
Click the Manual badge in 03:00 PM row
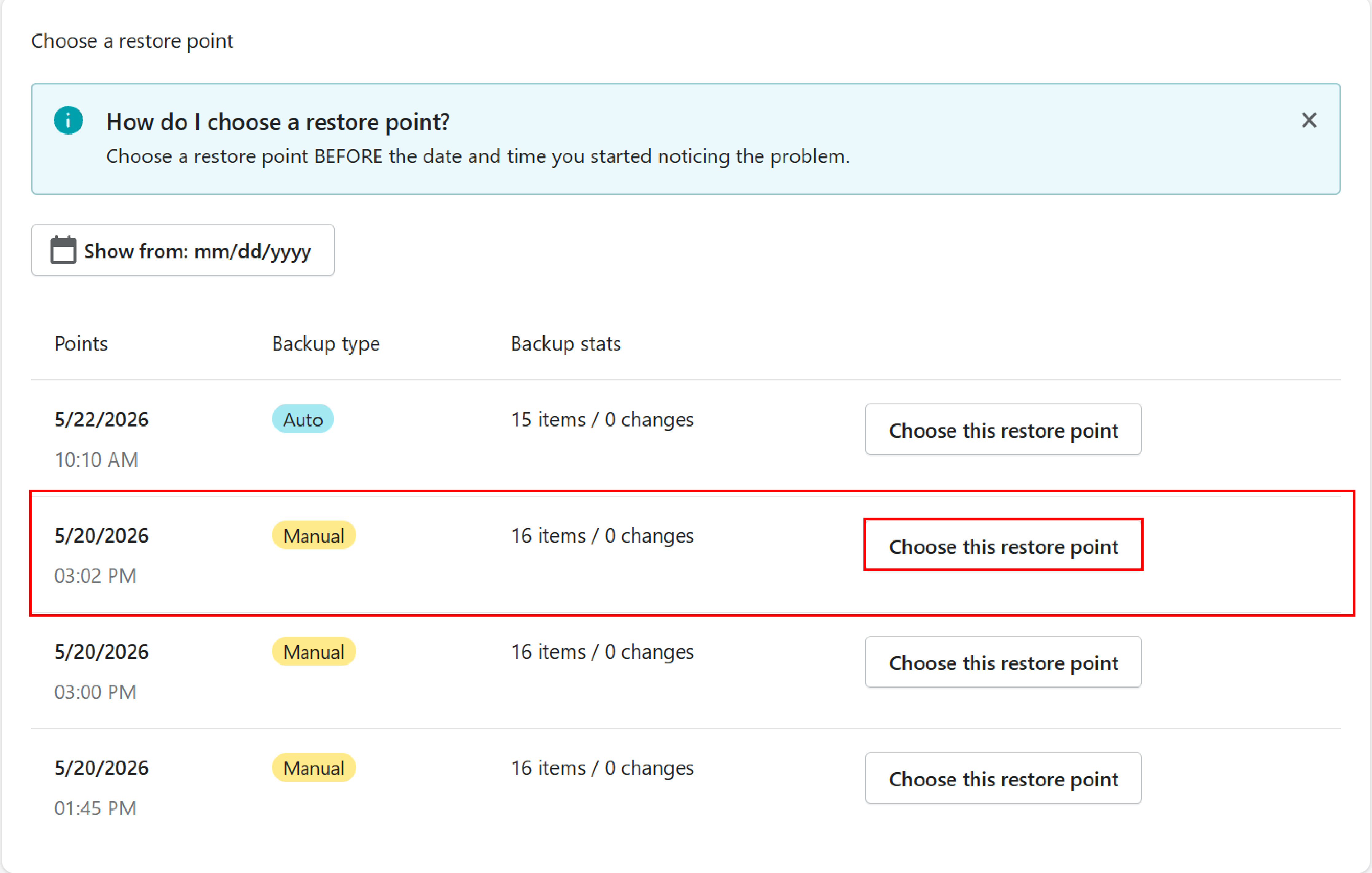click(x=313, y=652)
